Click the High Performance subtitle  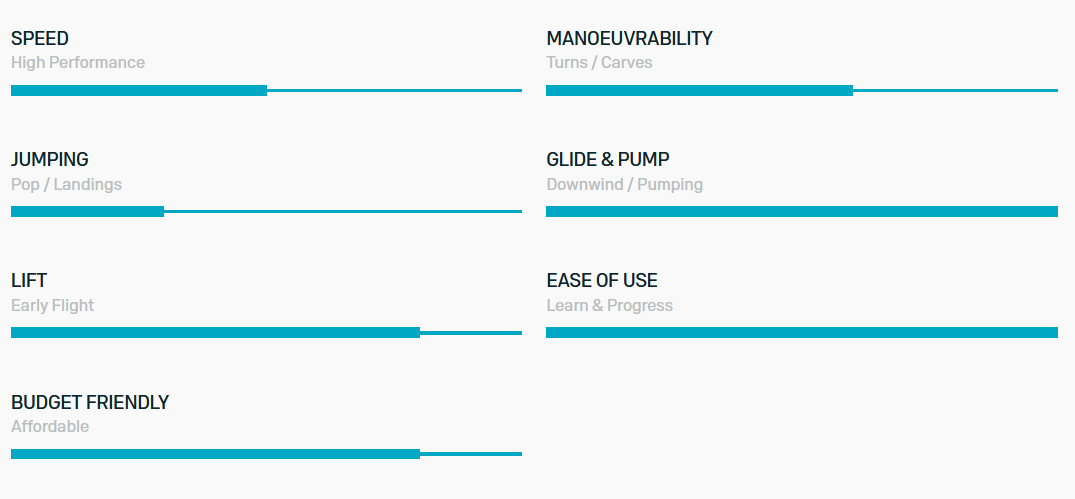click(78, 62)
